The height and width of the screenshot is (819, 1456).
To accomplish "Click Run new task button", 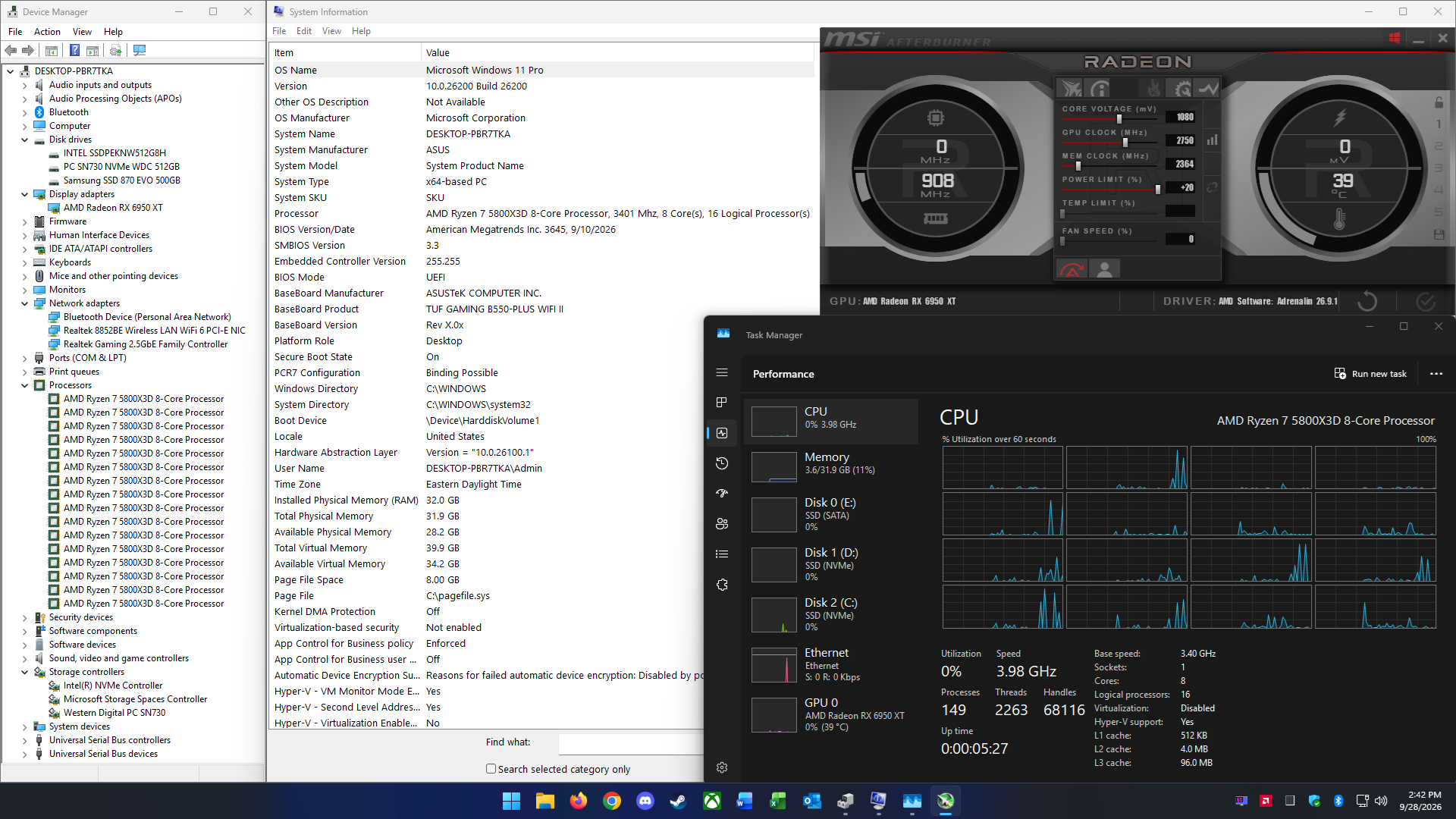I will 1370,374.
